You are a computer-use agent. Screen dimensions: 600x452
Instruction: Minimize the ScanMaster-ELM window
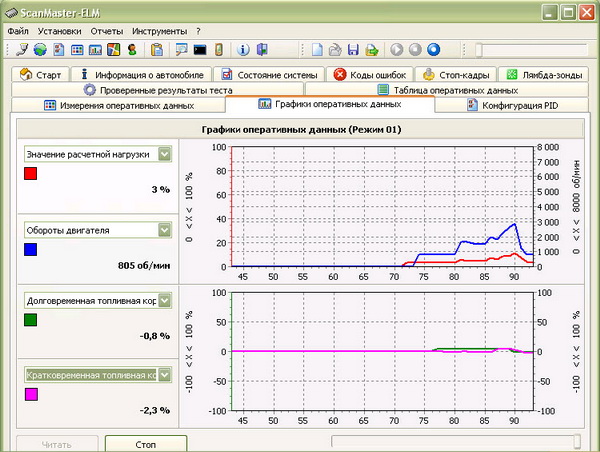549,13
